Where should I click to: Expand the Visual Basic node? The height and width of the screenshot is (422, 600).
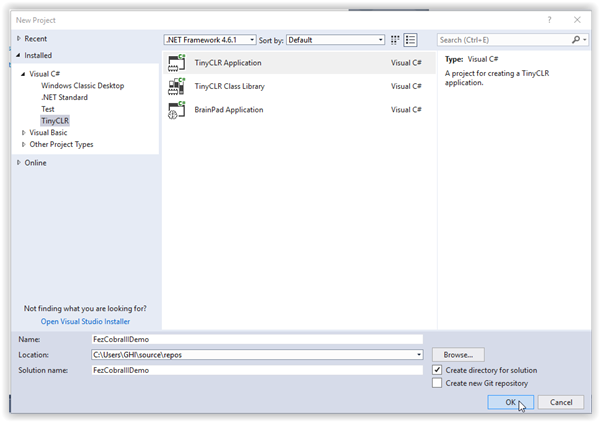pyautogui.click(x=23, y=132)
